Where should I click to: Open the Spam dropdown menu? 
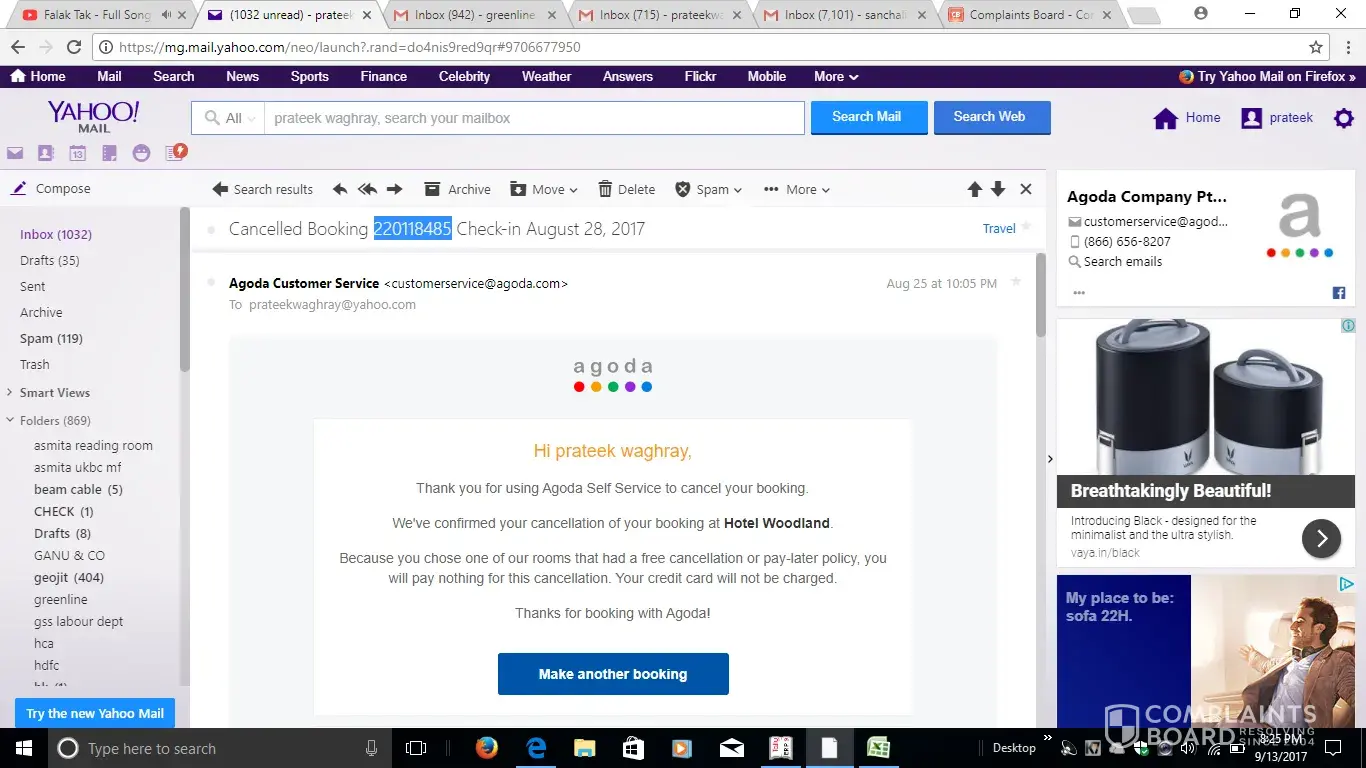(709, 189)
